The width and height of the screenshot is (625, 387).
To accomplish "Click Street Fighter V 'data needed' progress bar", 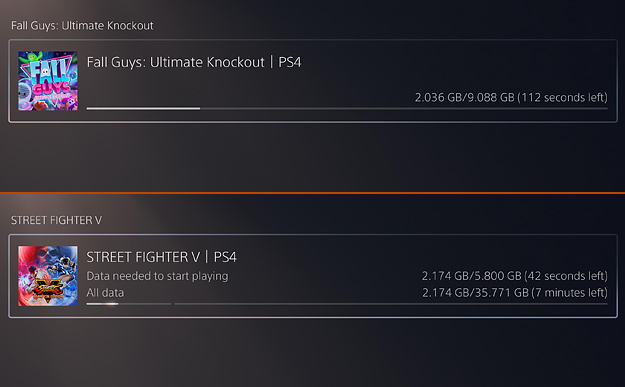I will 129,304.
